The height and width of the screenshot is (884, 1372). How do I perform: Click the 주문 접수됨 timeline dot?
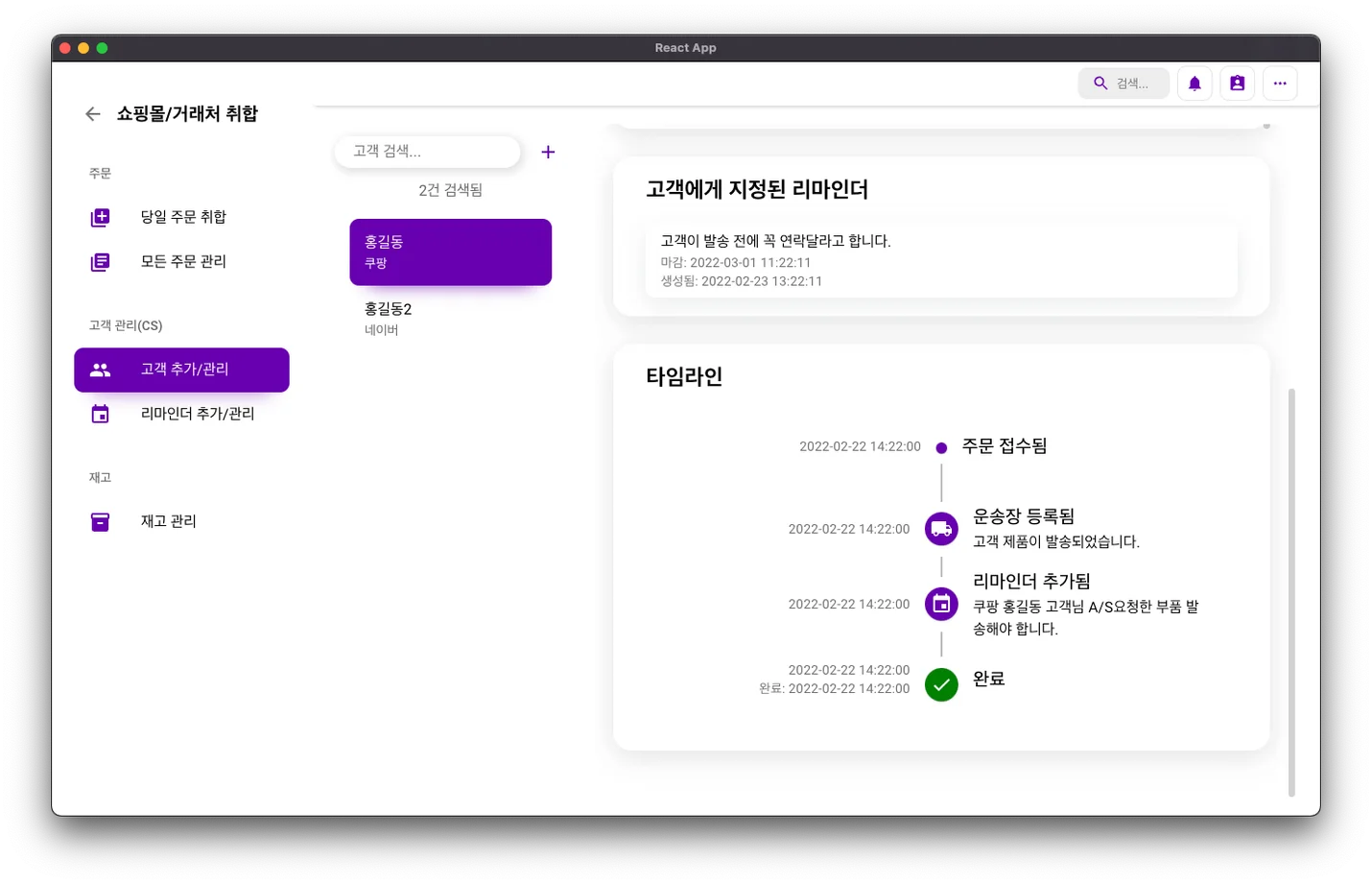941,447
